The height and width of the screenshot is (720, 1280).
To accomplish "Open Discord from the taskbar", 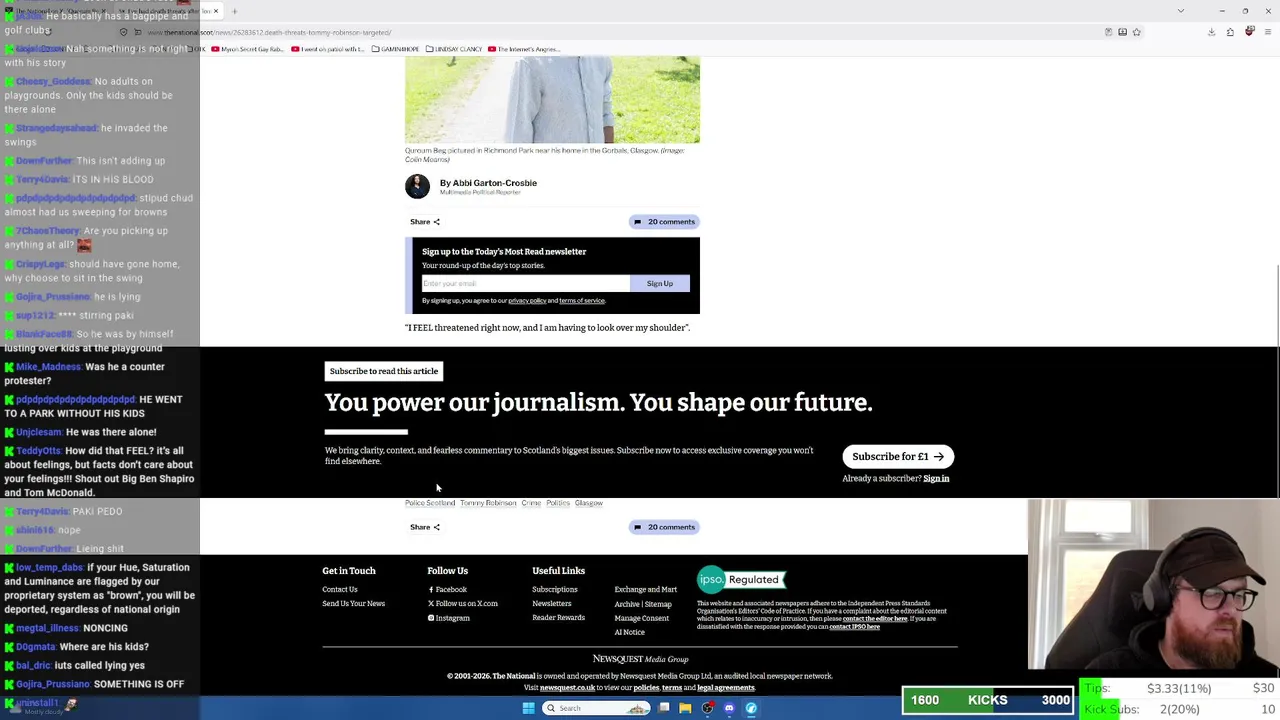I will coord(729,708).
